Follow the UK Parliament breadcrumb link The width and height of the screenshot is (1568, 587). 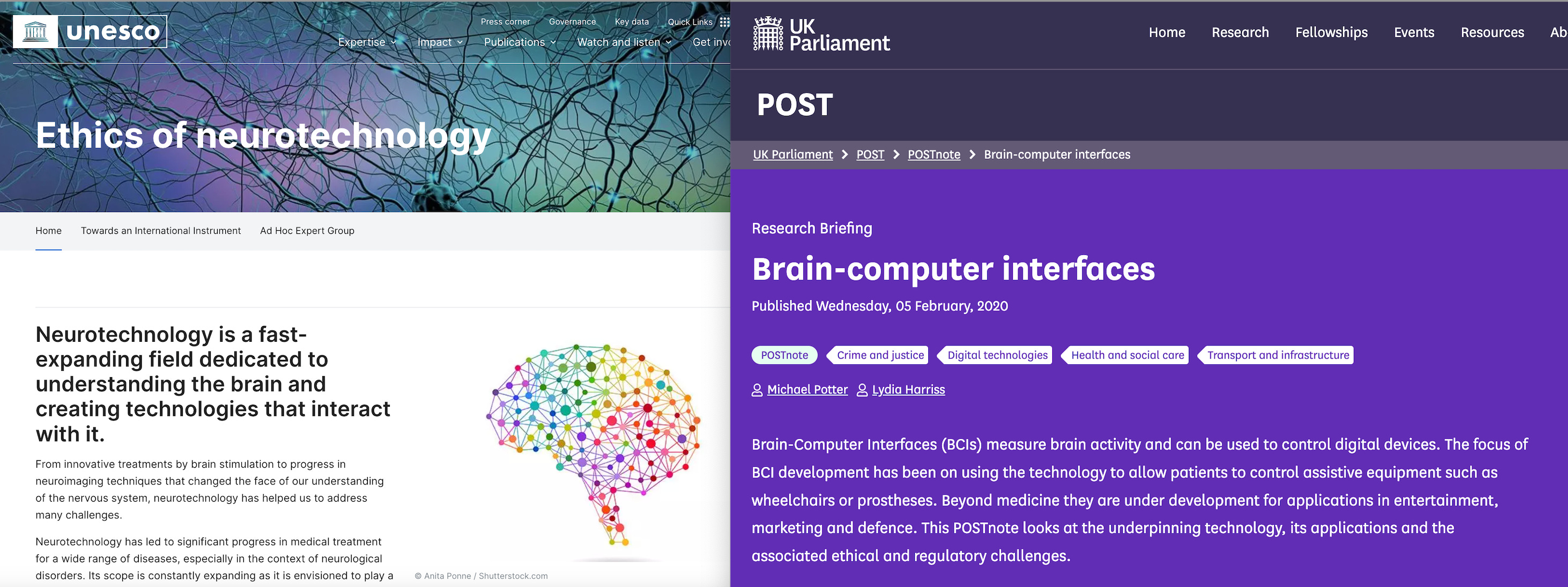793,155
